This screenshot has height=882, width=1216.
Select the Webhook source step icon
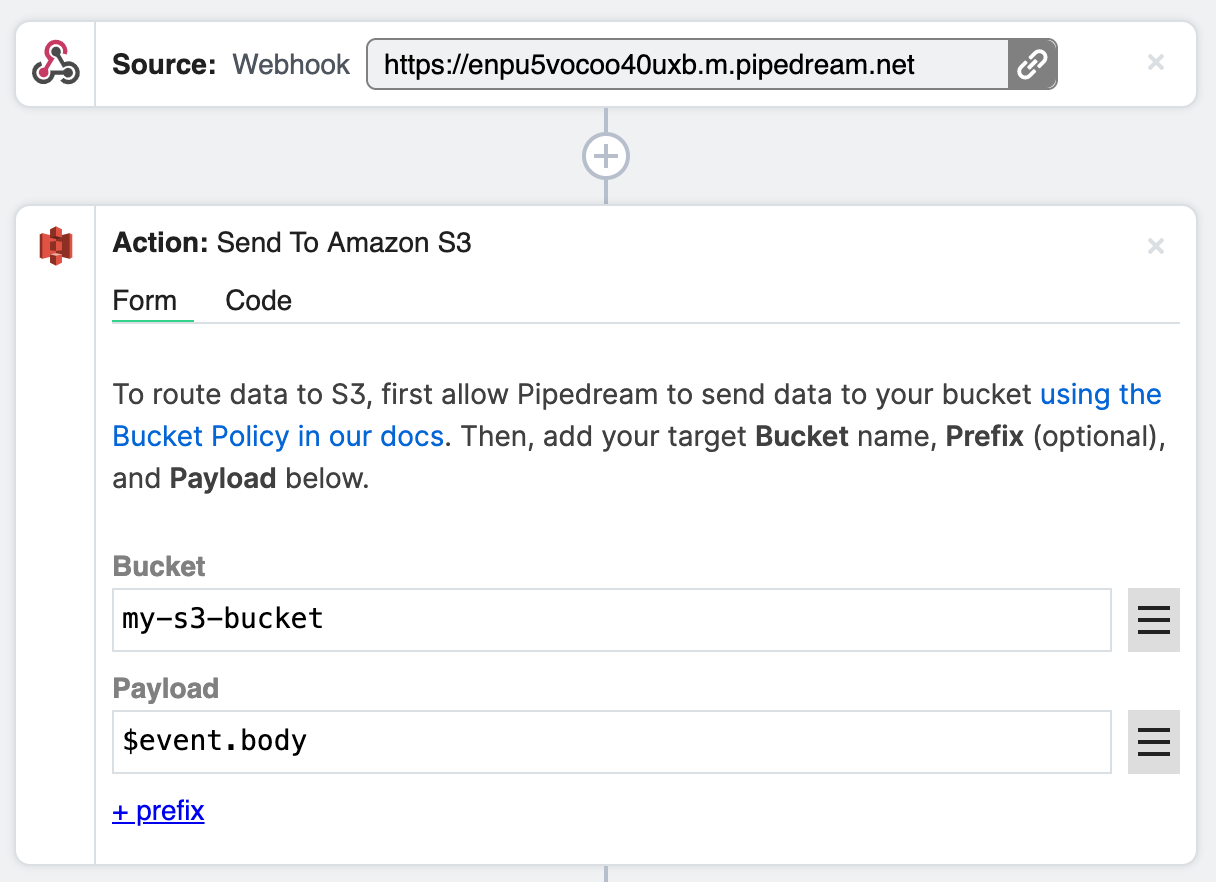56,62
